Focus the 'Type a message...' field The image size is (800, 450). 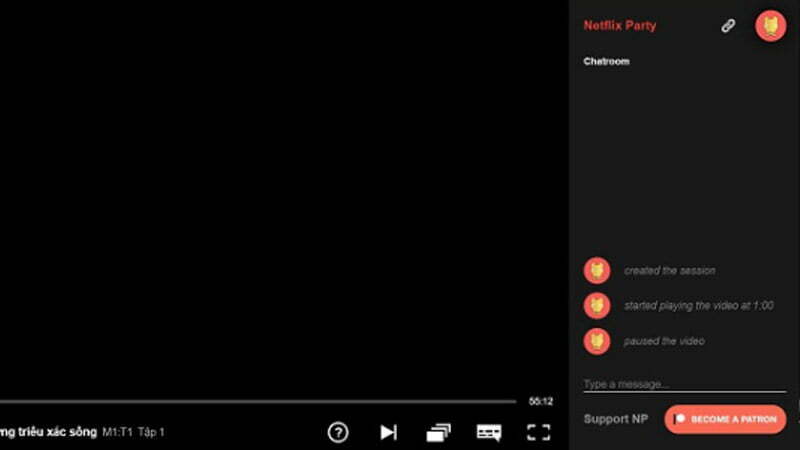tap(685, 384)
